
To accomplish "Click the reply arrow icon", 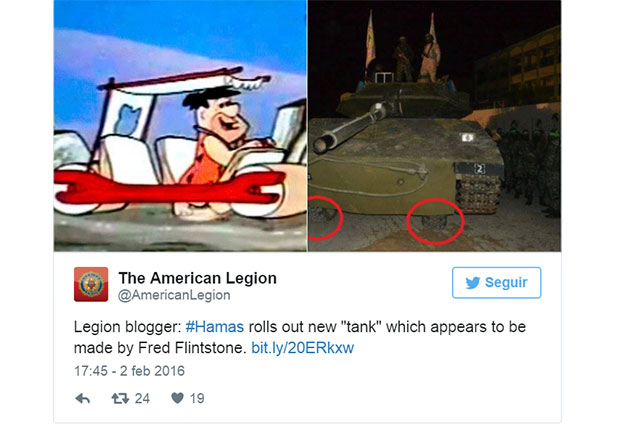I will coord(83,399).
